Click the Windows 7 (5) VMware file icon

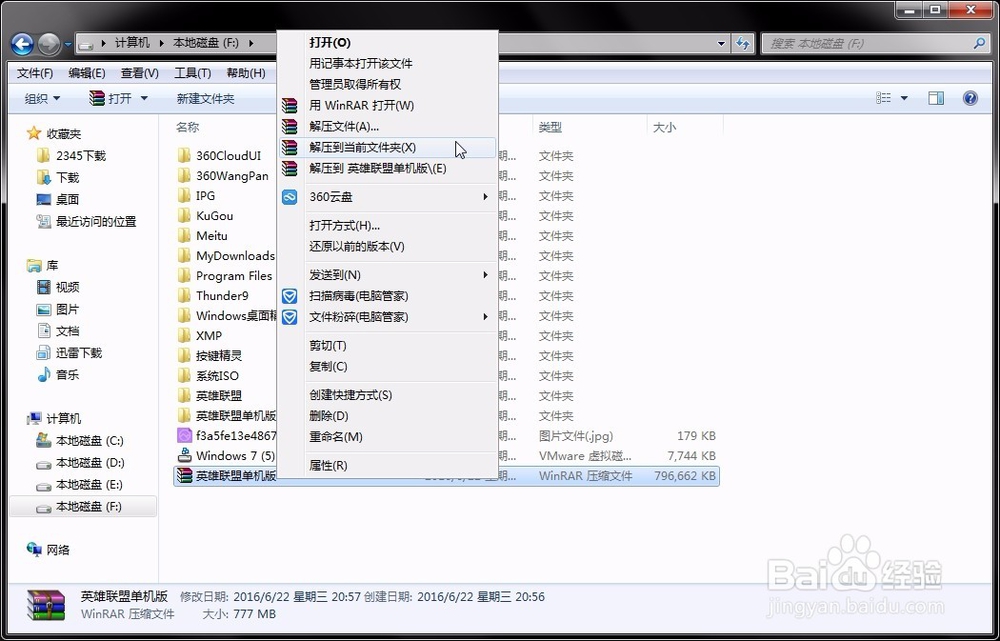point(184,455)
